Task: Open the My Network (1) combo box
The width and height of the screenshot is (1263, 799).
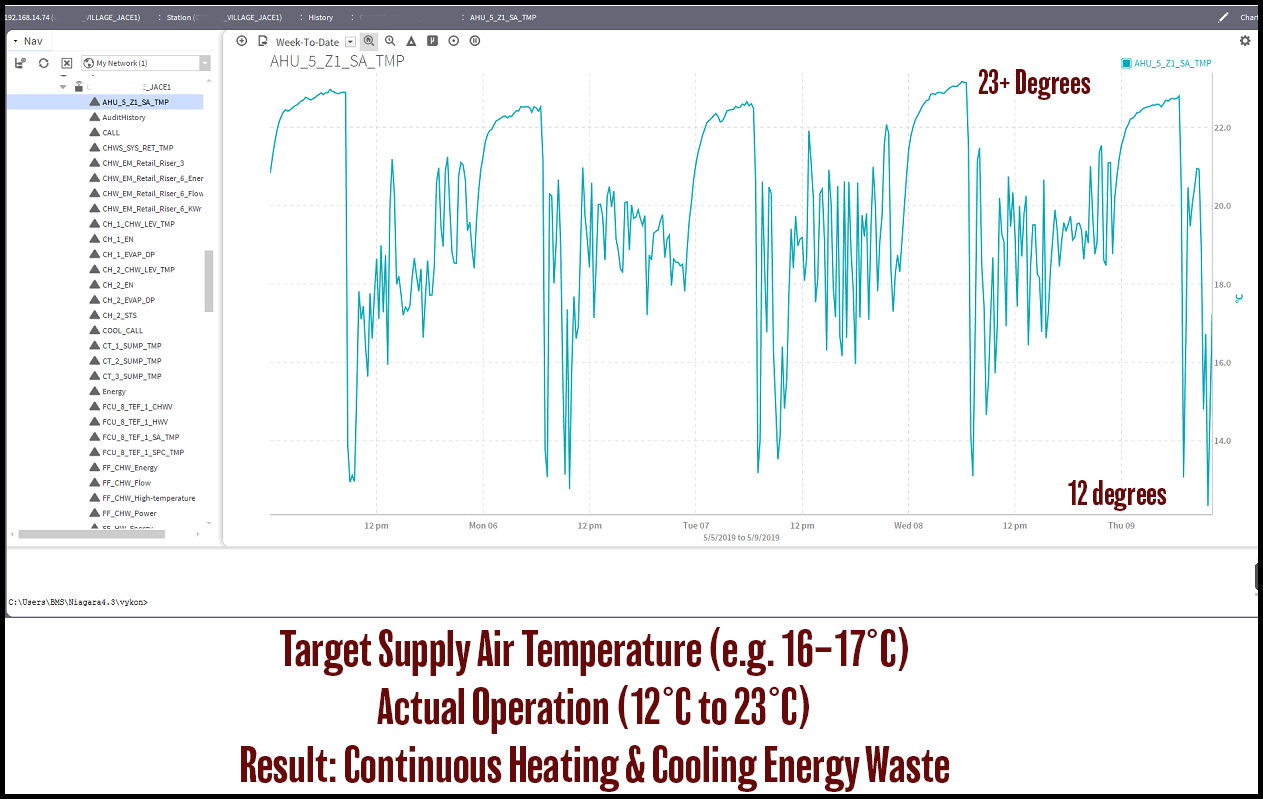Action: [146, 63]
